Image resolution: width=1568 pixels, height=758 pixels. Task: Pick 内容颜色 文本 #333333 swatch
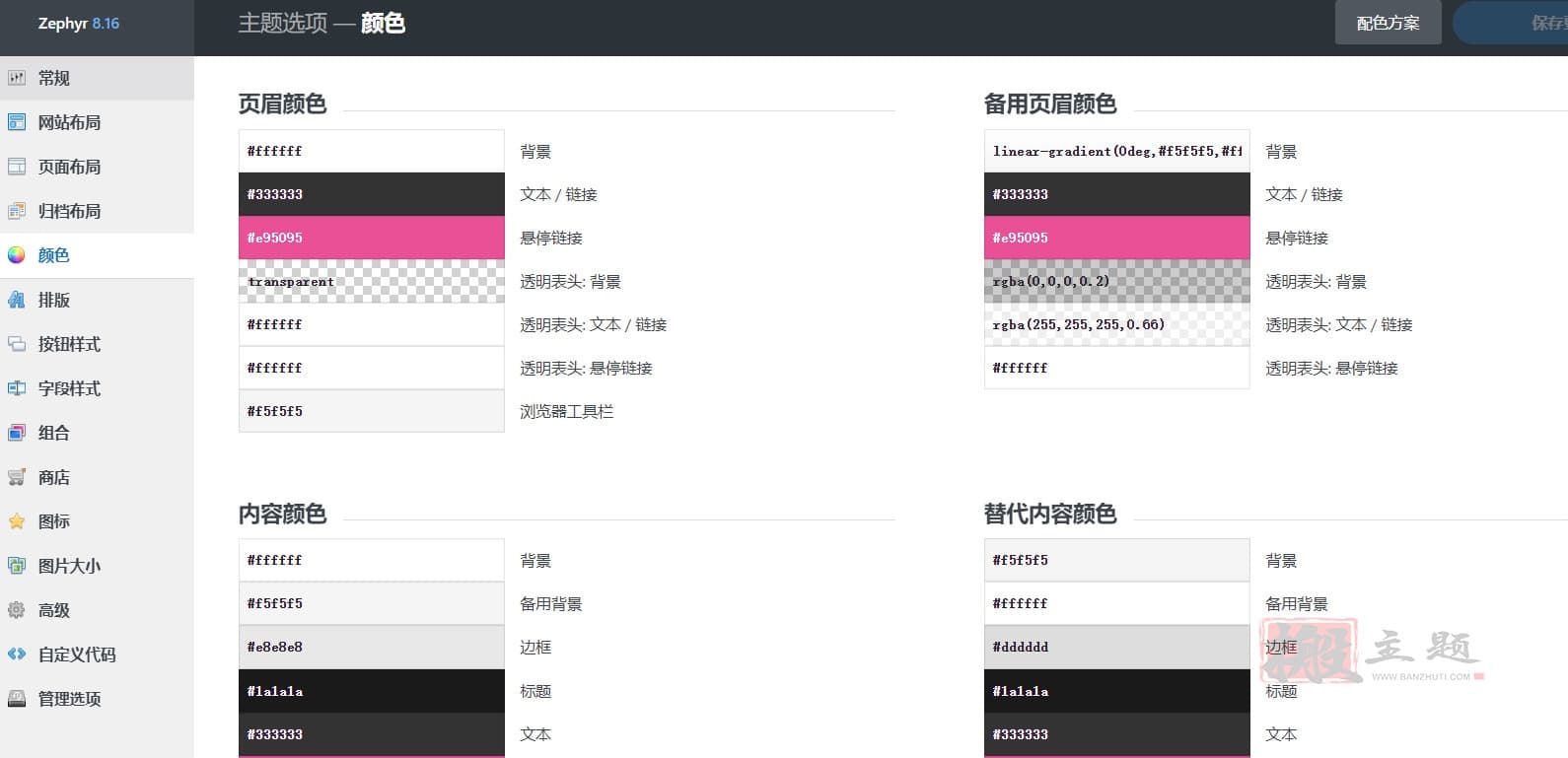(x=372, y=734)
